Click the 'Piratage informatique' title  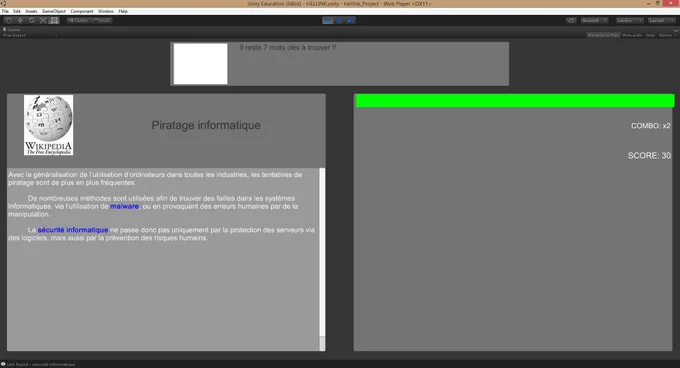(206, 125)
